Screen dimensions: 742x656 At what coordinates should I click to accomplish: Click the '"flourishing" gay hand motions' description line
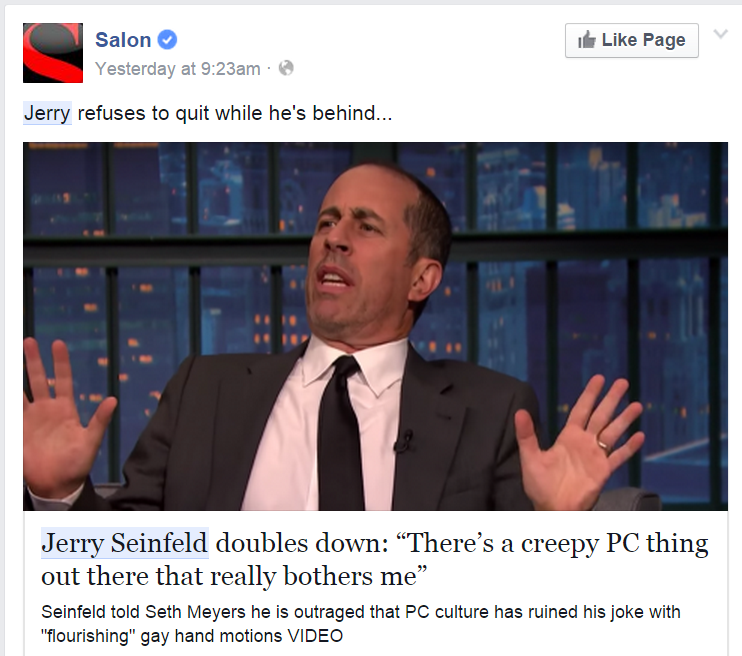164,636
